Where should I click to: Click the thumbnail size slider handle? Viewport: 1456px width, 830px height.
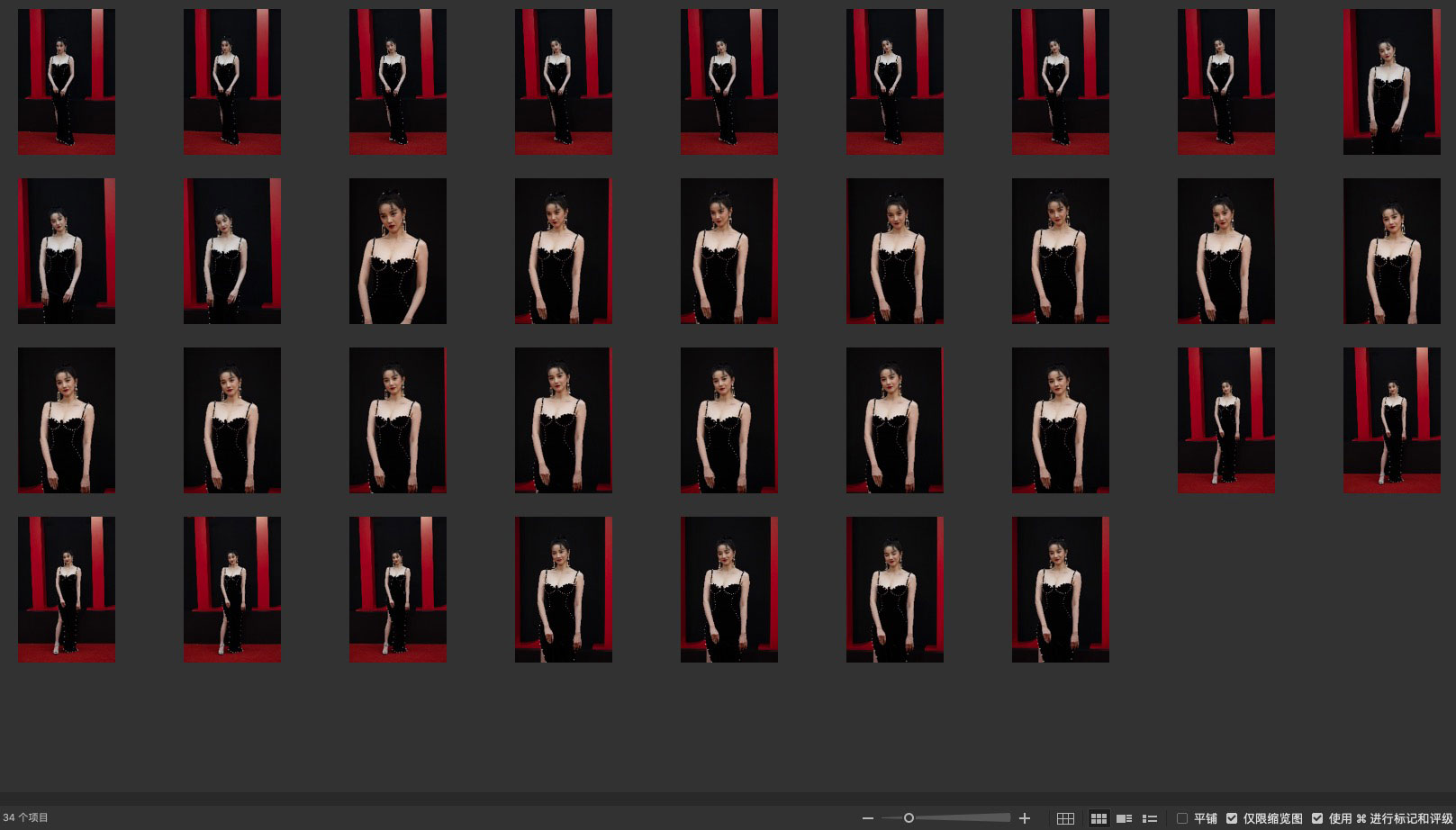pyautogui.click(x=909, y=818)
